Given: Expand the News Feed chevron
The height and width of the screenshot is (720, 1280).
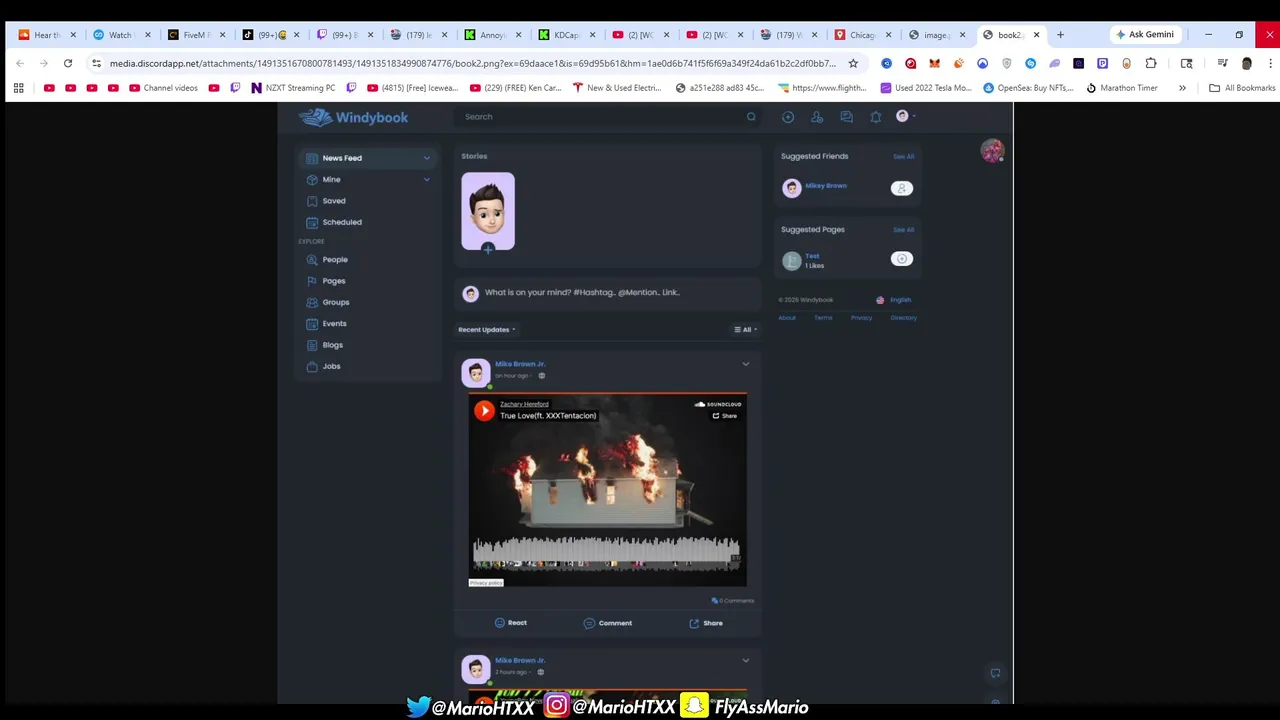Looking at the screenshot, I should (x=426, y=158).
